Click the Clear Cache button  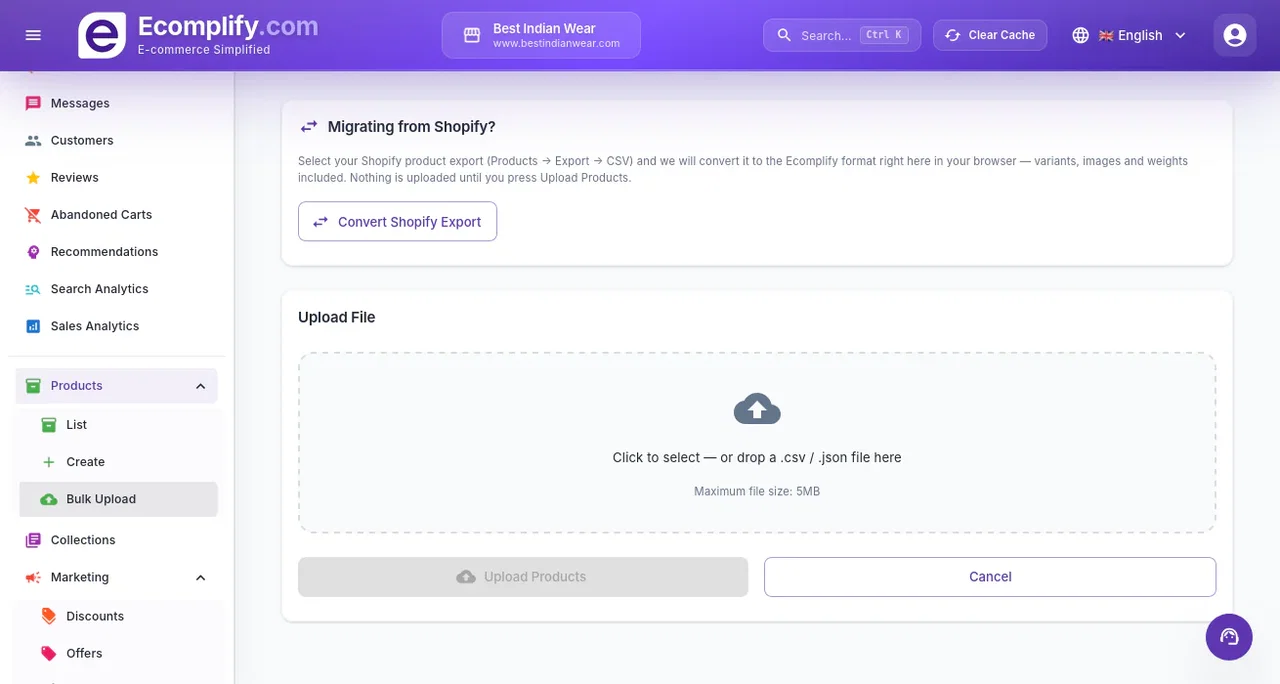(x=990, y=35)
